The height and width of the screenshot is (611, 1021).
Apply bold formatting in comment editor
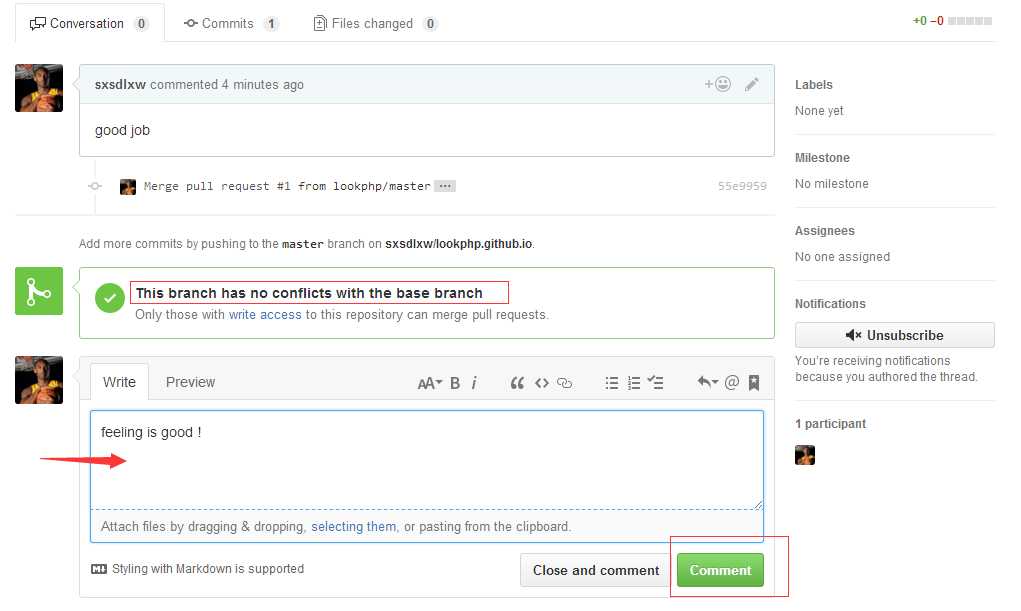(455, 383)
